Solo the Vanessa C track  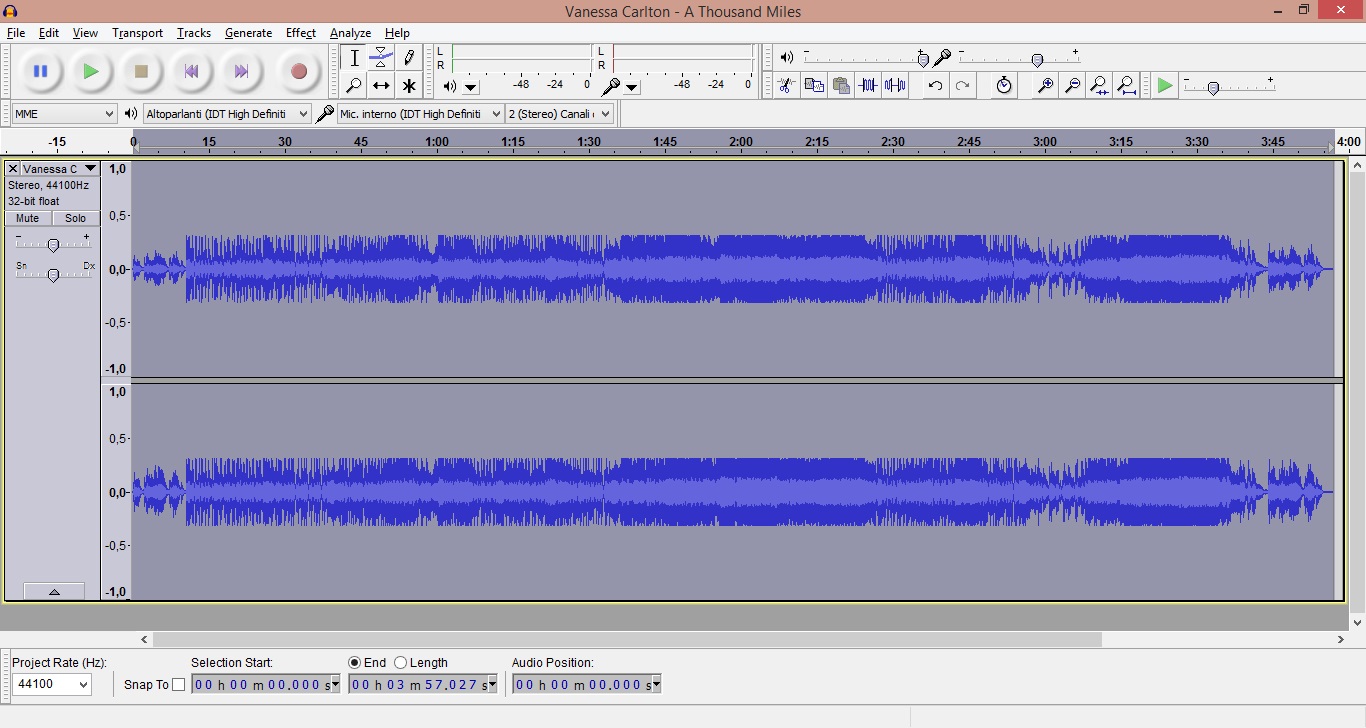pos(76,218)
